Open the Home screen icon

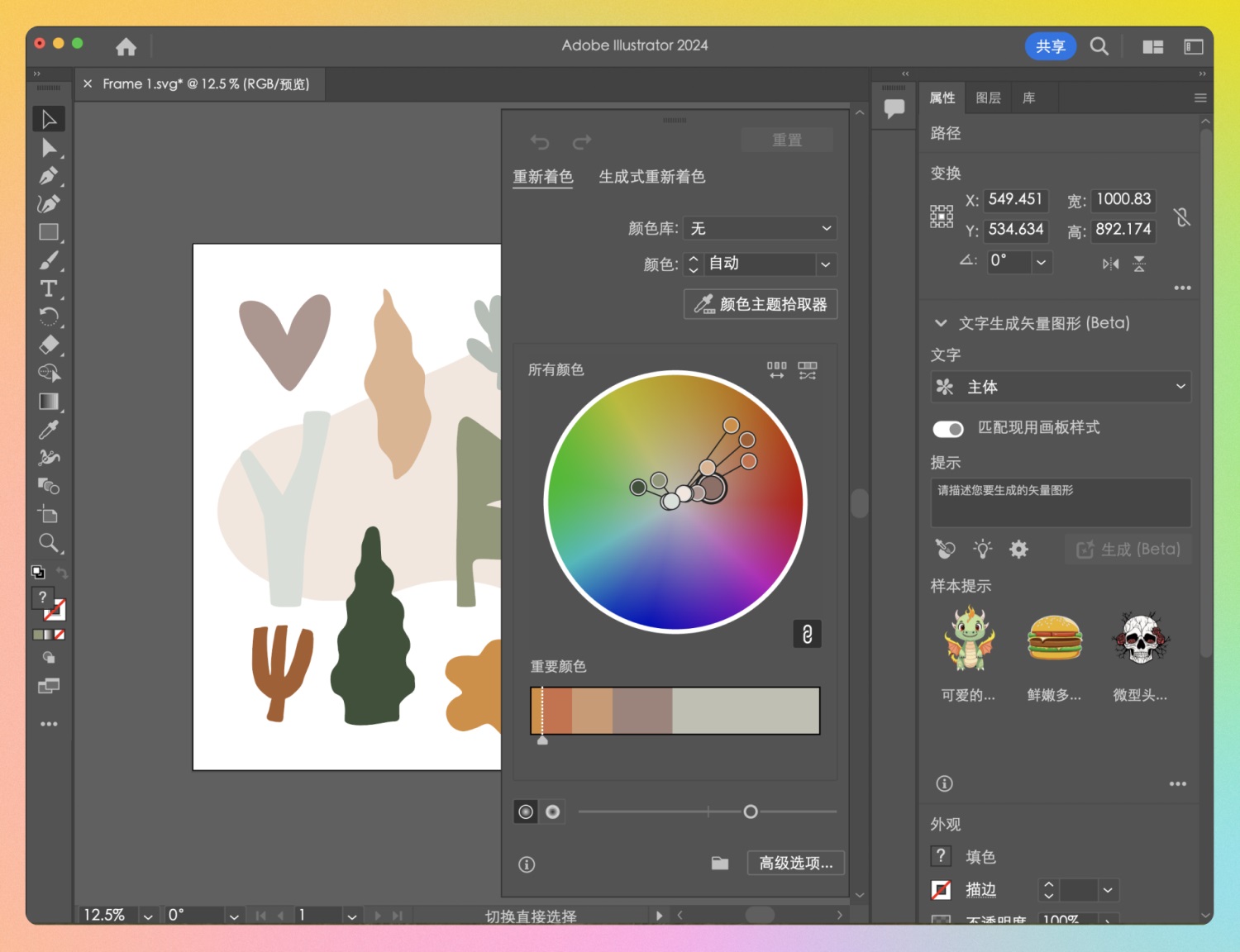click(126, 46)
